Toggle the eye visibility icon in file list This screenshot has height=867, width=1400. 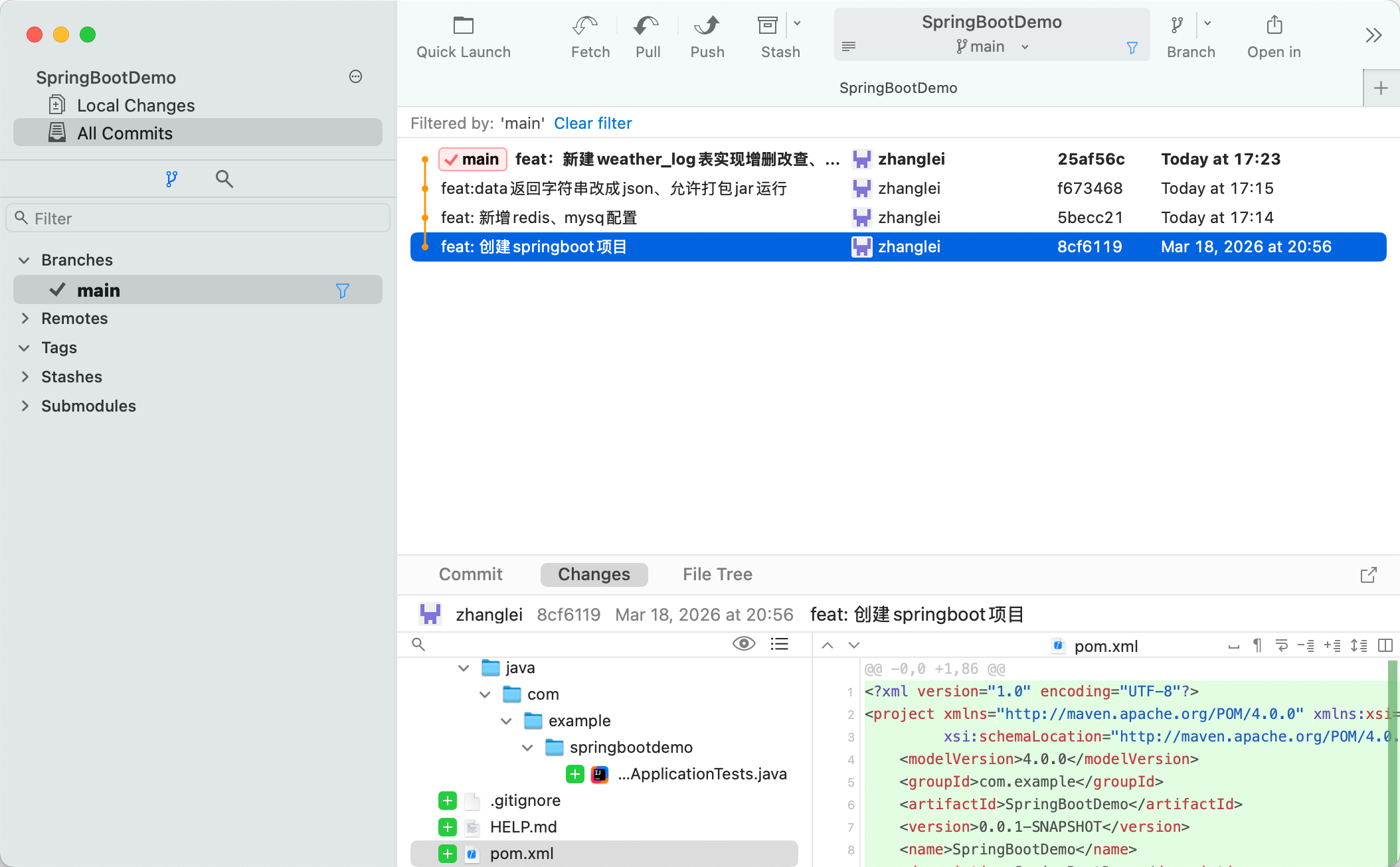[x=744, y=644]
